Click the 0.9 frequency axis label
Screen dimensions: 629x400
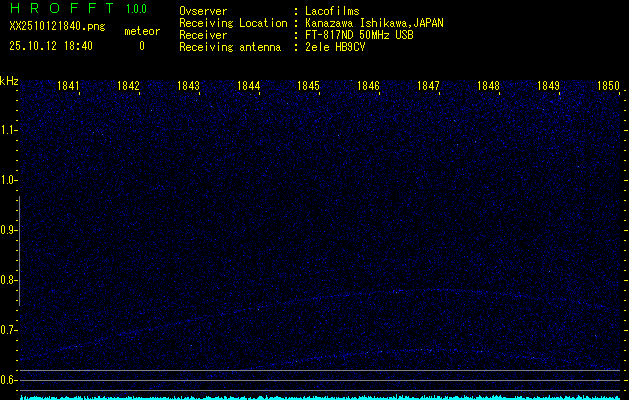click(9, 230)
